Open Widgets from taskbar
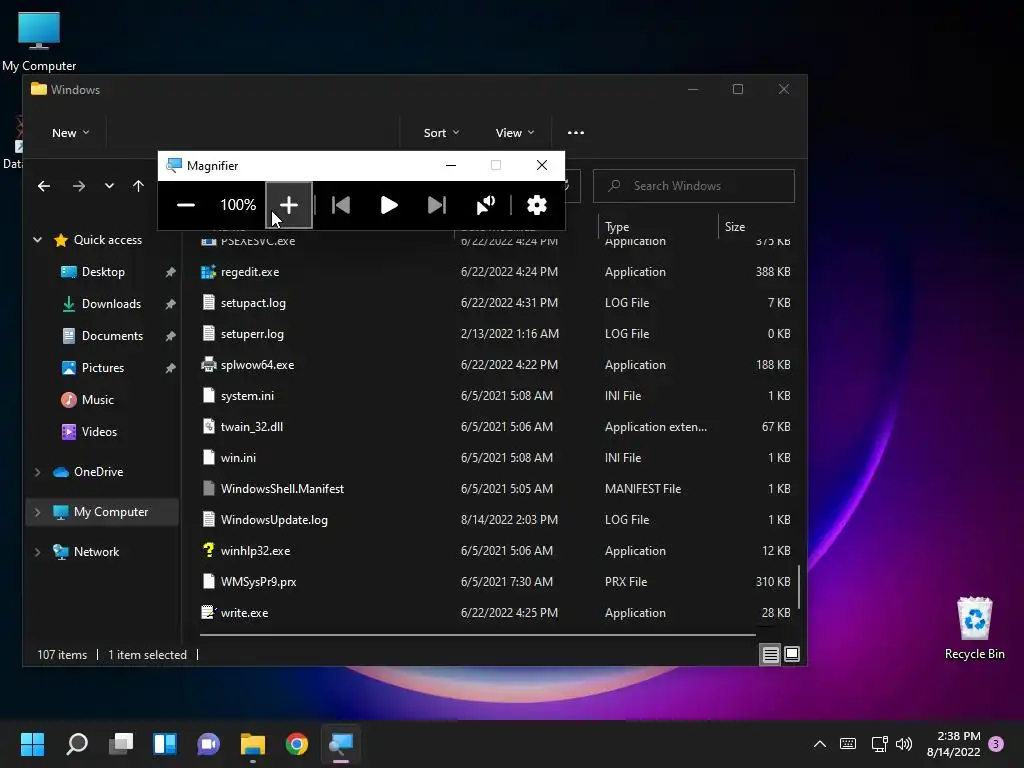 [x=165, y=744]
